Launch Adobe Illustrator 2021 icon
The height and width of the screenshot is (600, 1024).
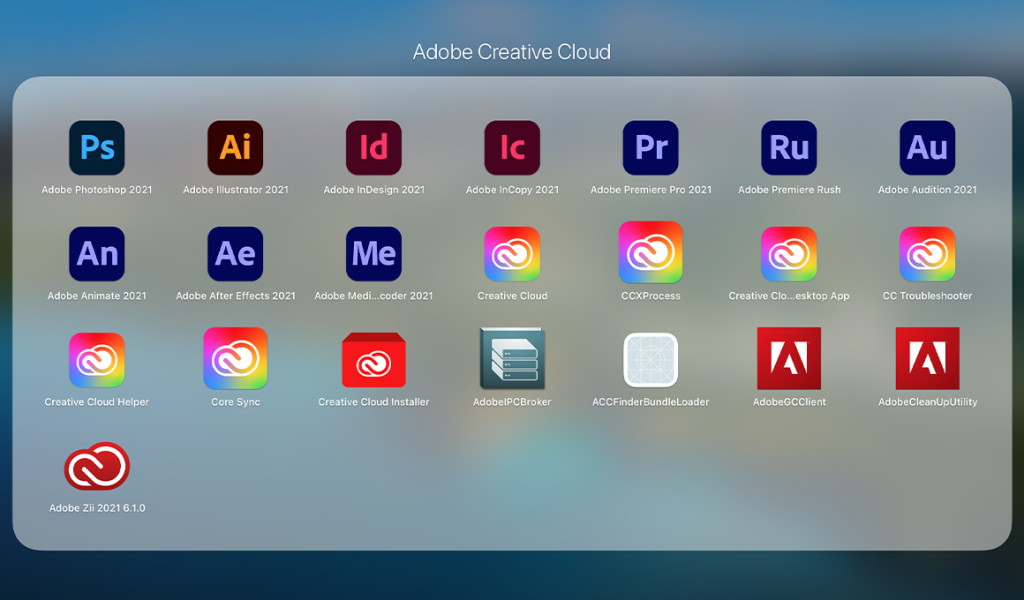click(x=235, y=148)
